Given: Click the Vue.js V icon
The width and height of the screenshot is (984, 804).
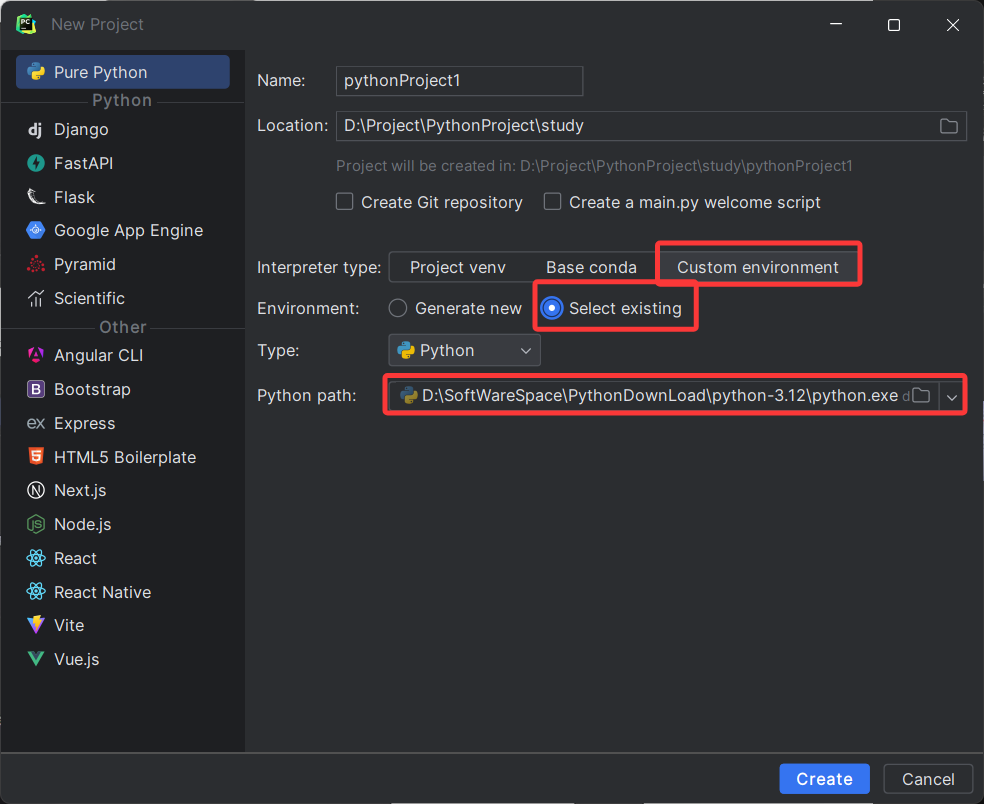Looking at the screenshot, I should tap(36, 659).
